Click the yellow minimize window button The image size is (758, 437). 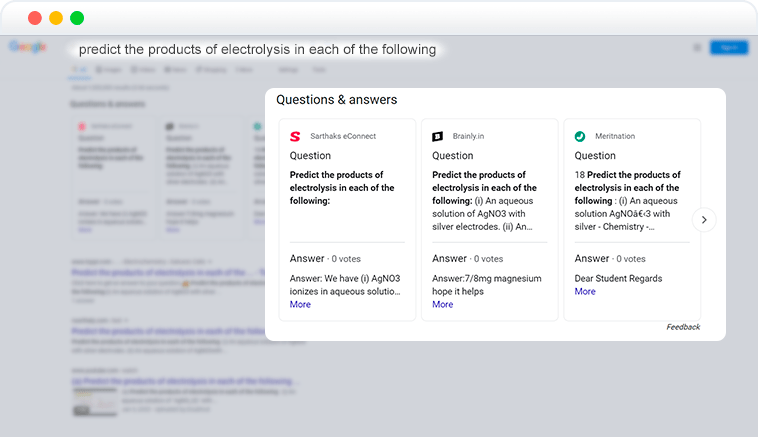coord(56,18)
